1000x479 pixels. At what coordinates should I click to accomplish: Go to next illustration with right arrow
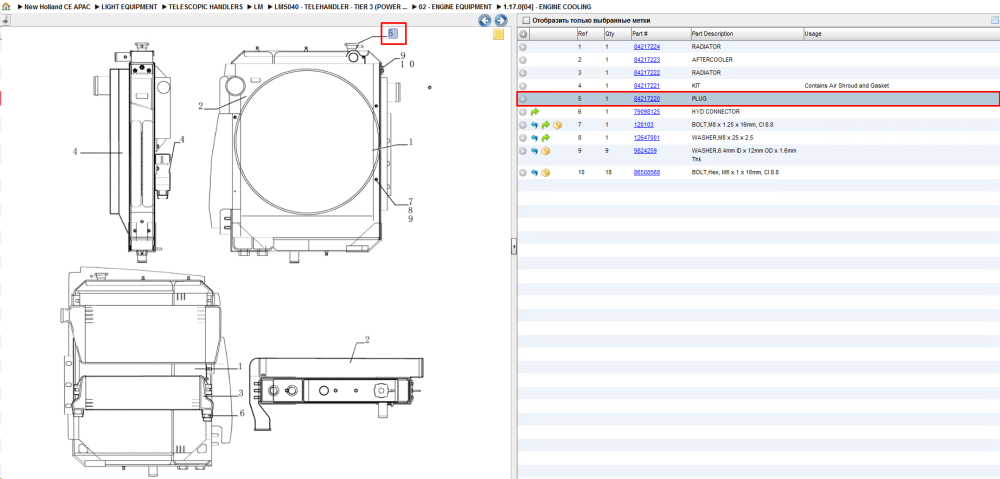tap(501, 20)
